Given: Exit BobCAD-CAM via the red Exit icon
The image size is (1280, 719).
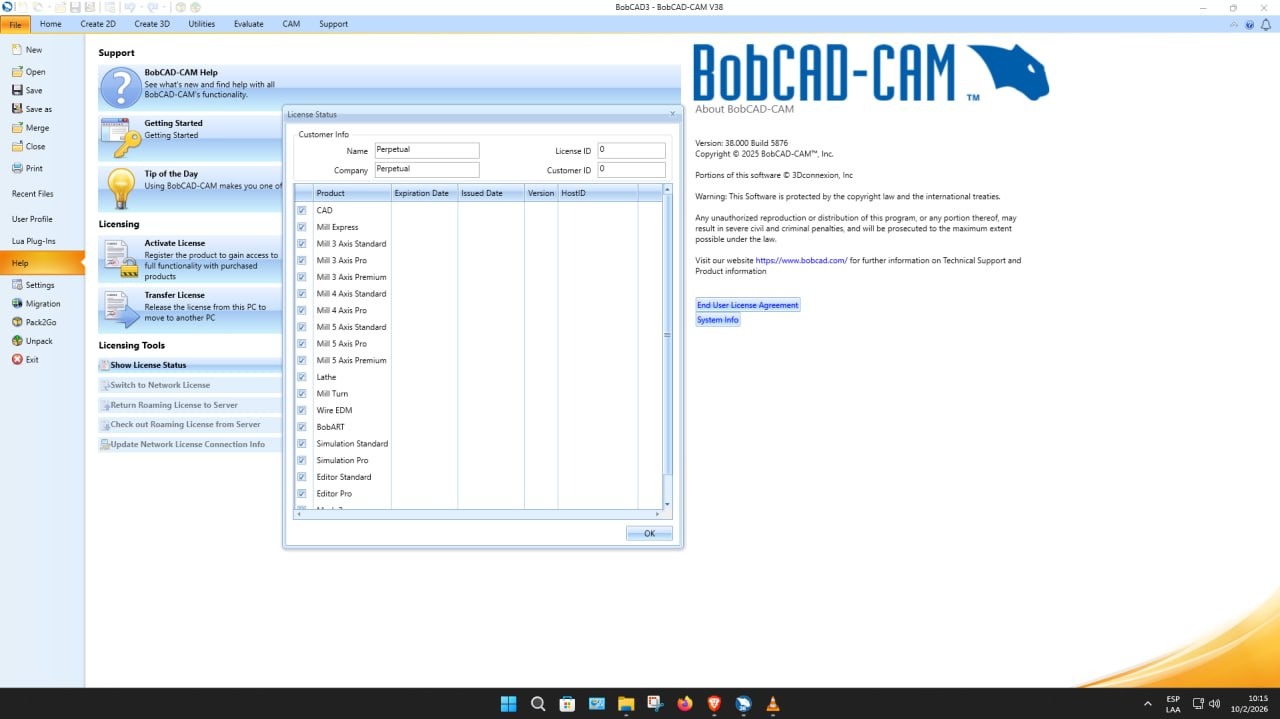Looking at the screenshot, I should tap(17, 359).
